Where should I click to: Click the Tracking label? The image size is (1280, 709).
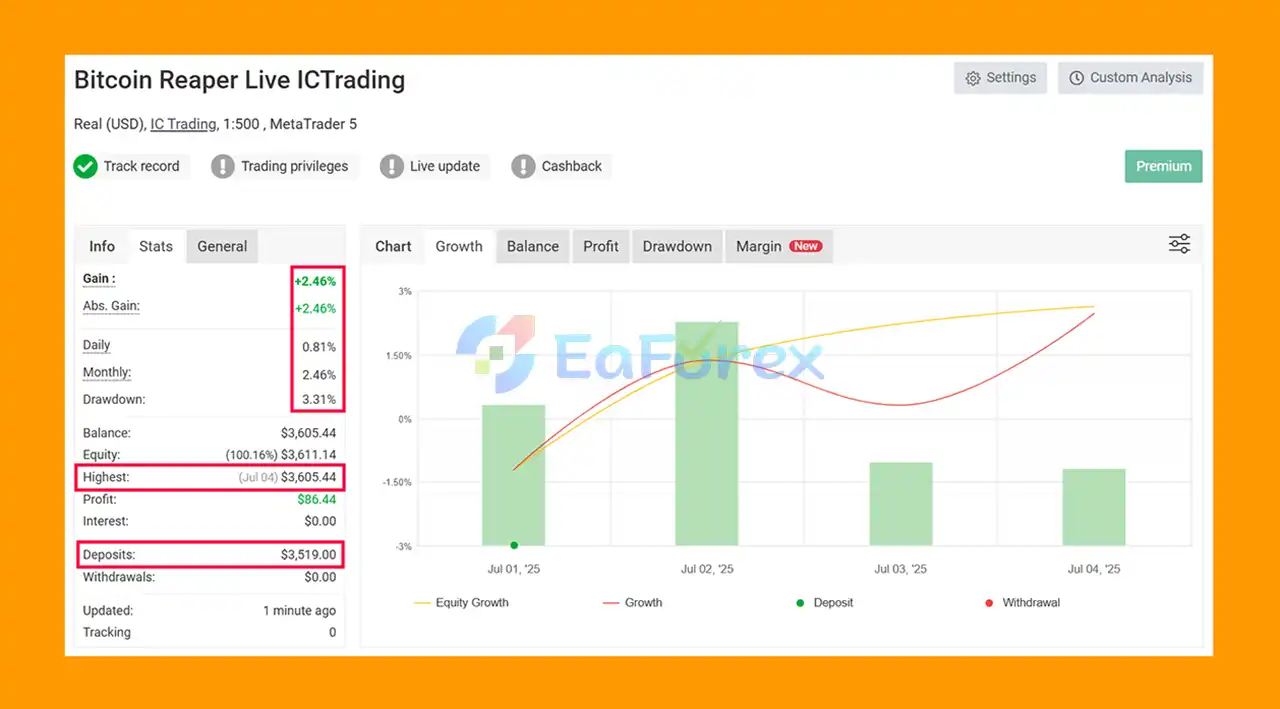pyautogui.click(x=107, y=632)
